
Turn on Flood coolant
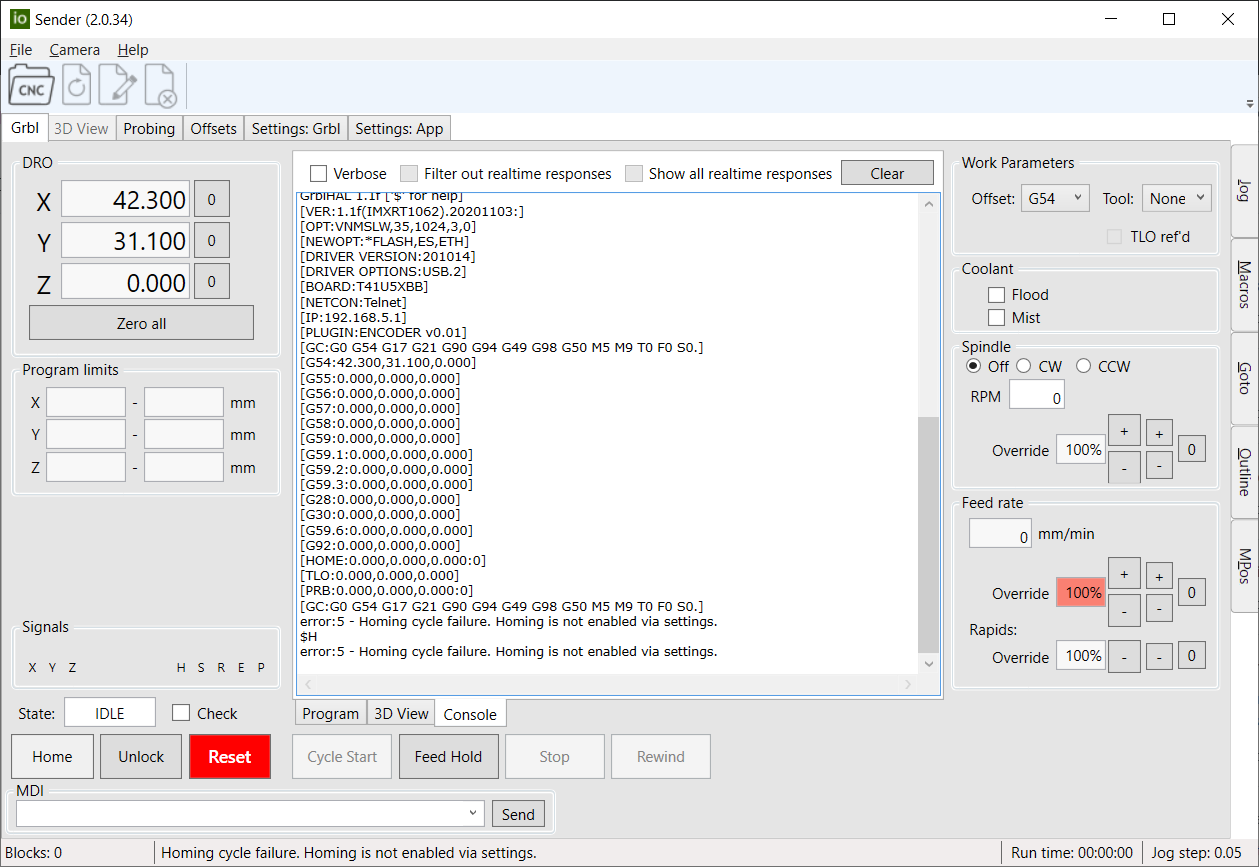point(996,295)
